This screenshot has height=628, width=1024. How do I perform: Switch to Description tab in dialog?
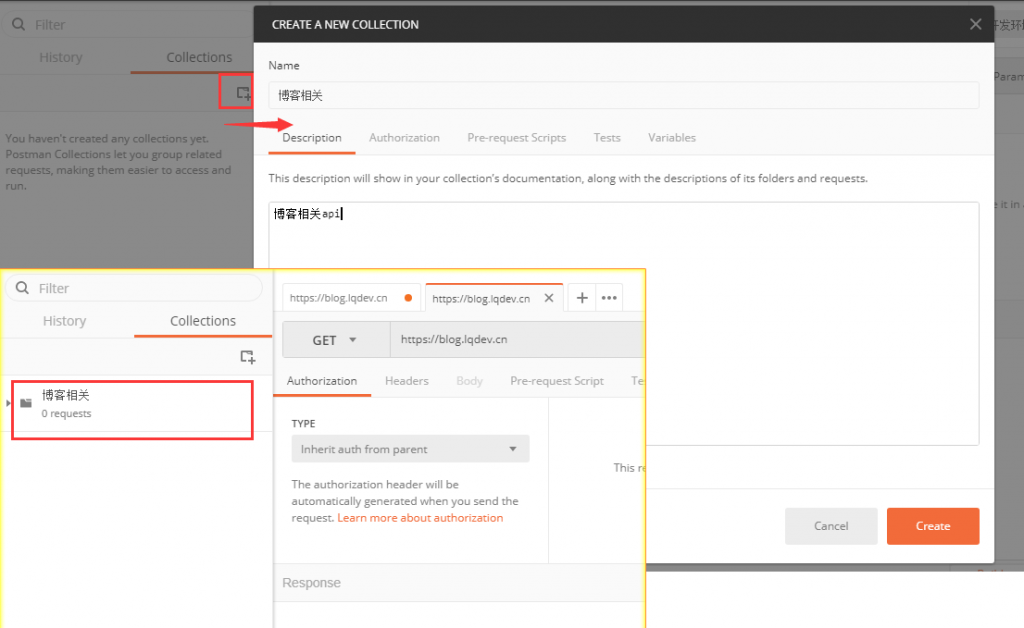tap(312, 138)
